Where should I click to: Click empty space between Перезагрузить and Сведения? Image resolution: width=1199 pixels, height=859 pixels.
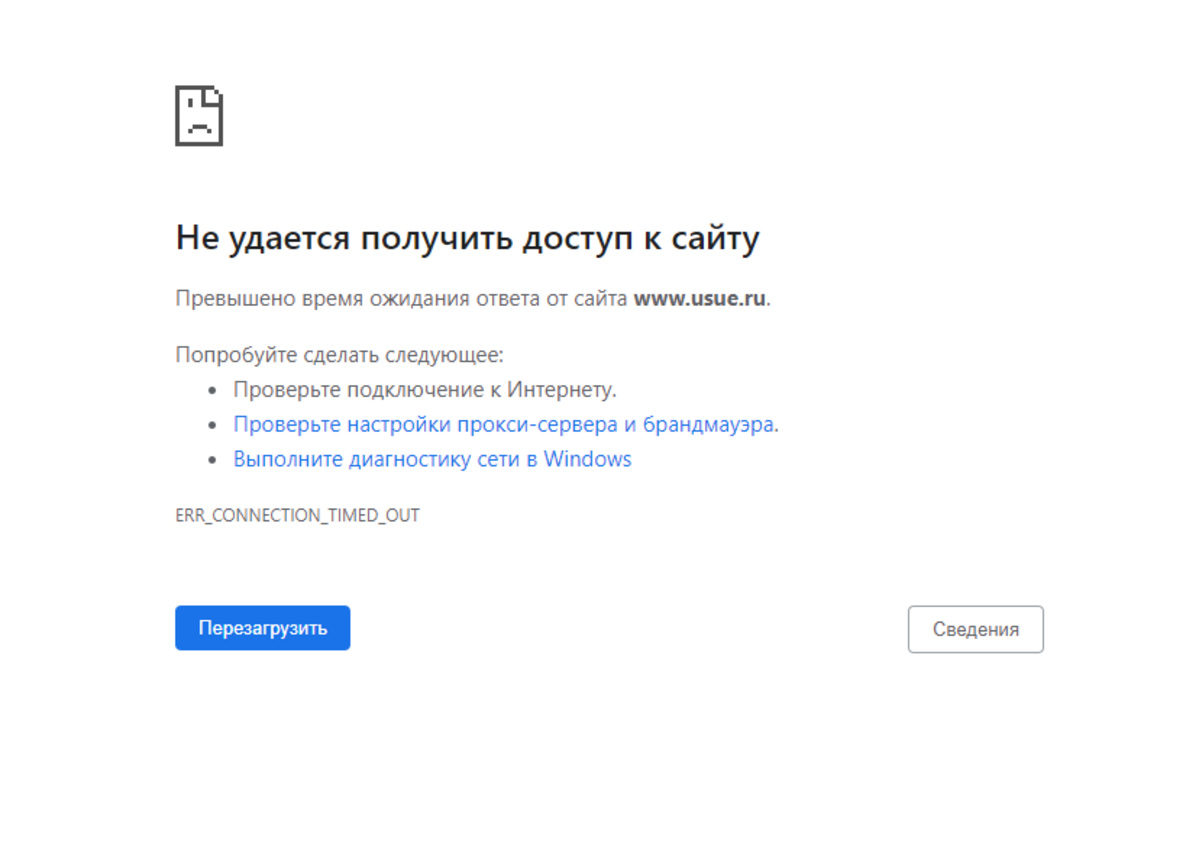click(628, 629)
